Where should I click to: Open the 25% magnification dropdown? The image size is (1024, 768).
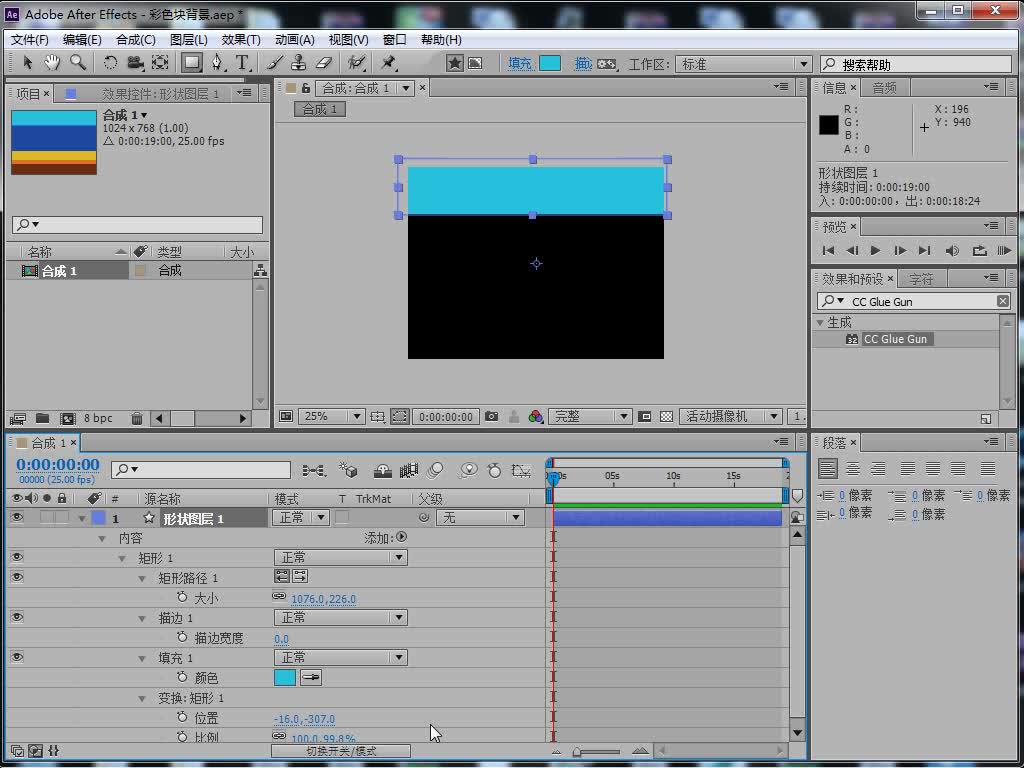pos(330,417)
